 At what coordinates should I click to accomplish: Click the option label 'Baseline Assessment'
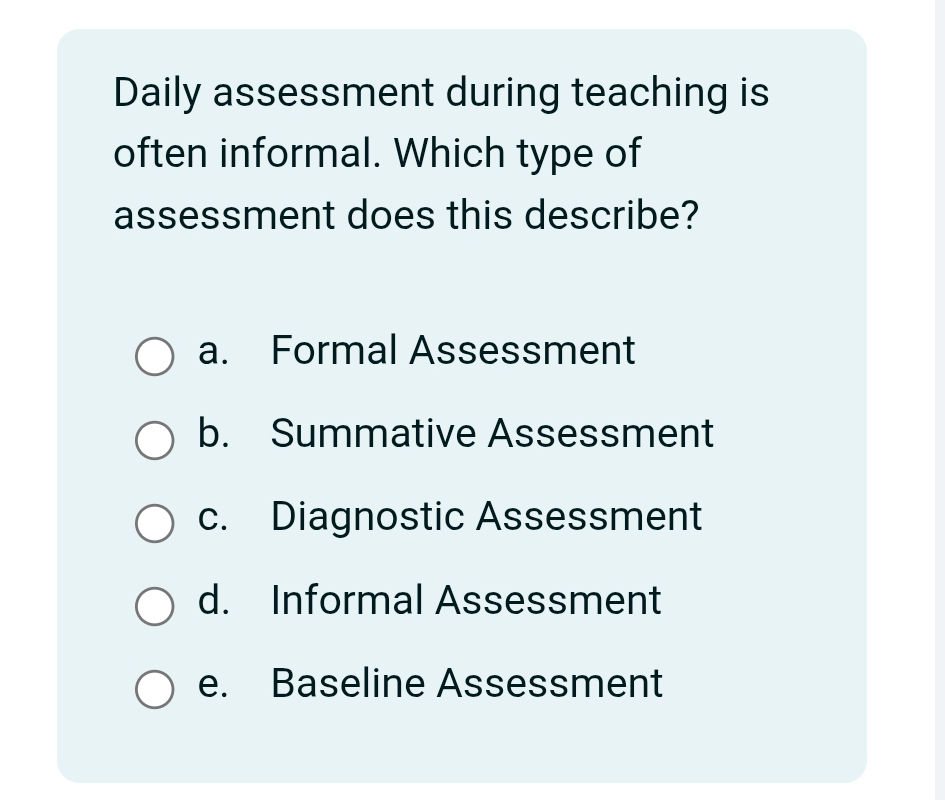point(466,684)
